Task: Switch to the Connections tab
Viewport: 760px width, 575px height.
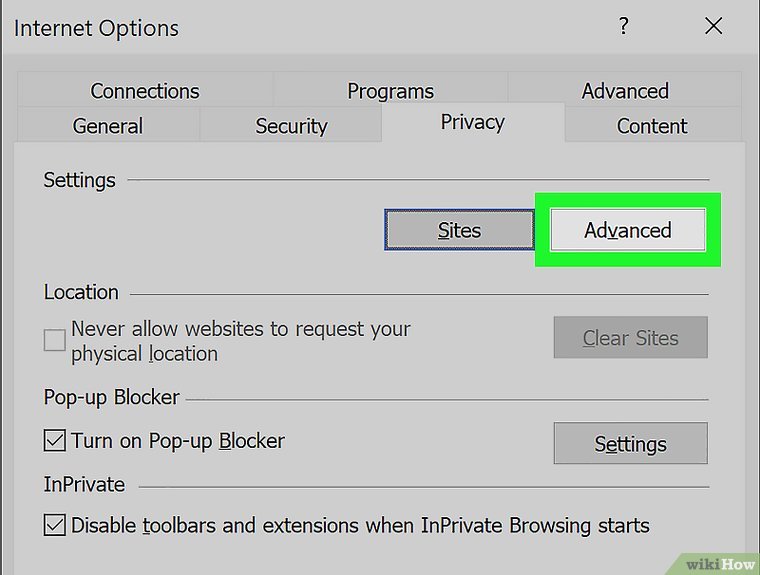Action: pos(144,91)
